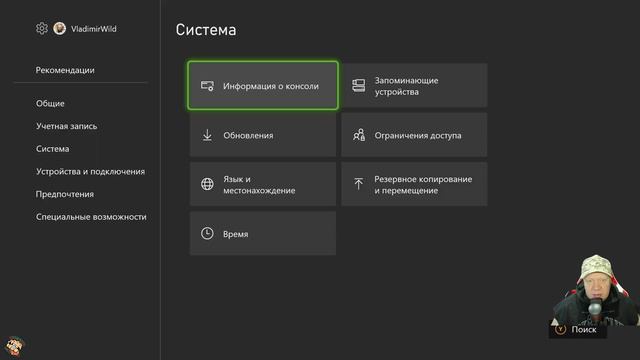This screenshot has width=640, height=360.
Task: Select Система in the sidebar
Action: click(x=53, y=149)
